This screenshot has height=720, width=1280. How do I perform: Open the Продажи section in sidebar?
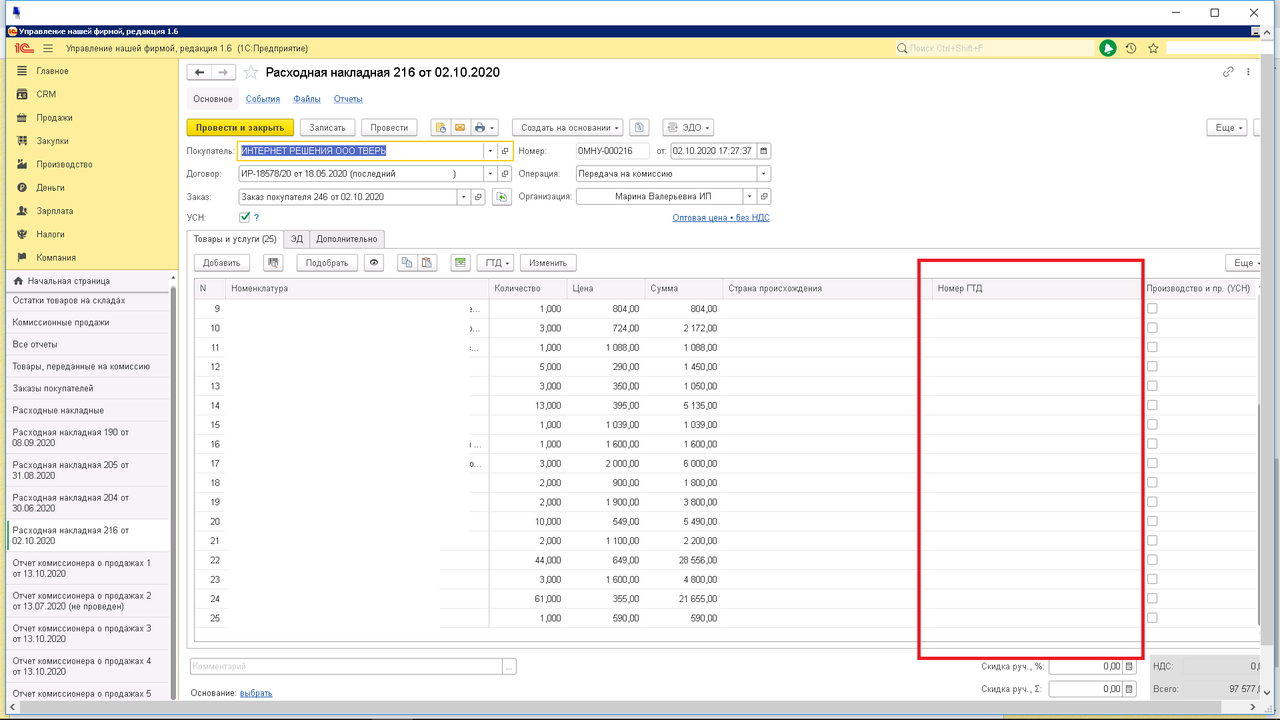(x=55, y=117)
